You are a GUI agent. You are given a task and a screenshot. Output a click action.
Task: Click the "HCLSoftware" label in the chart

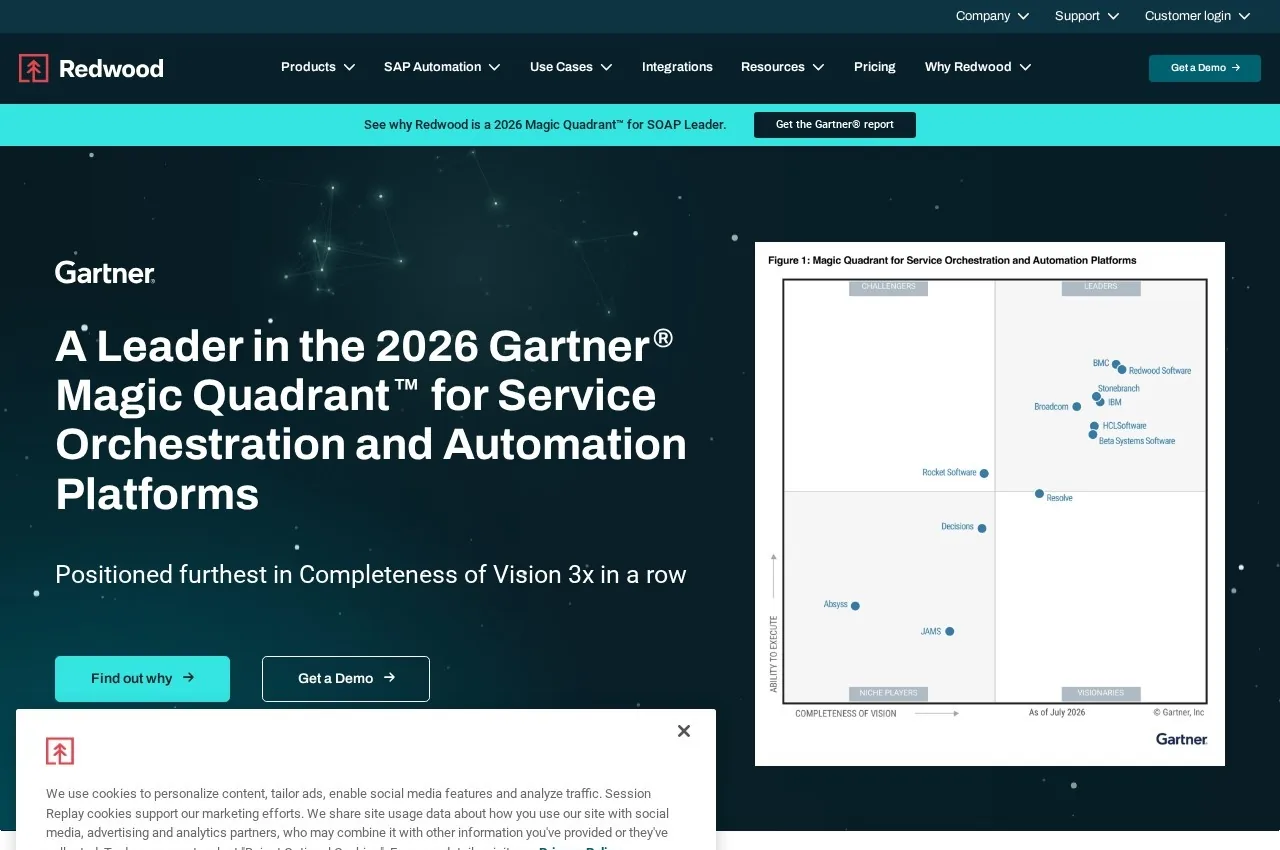(x=1125, y=426)
